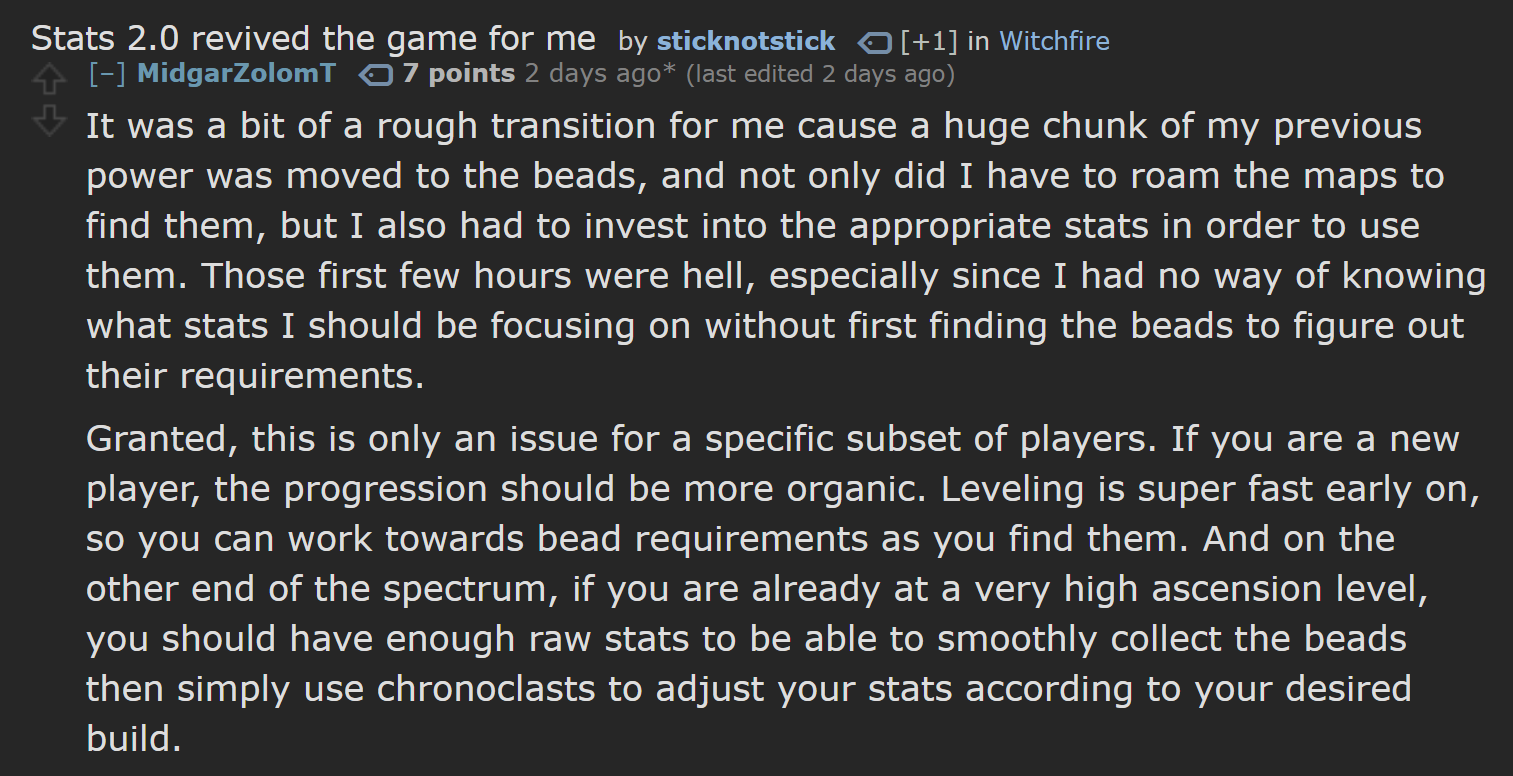Click the tag icon beside sticknotstick
Viewport: 1513px width, 776px height.
coord(875,42)
